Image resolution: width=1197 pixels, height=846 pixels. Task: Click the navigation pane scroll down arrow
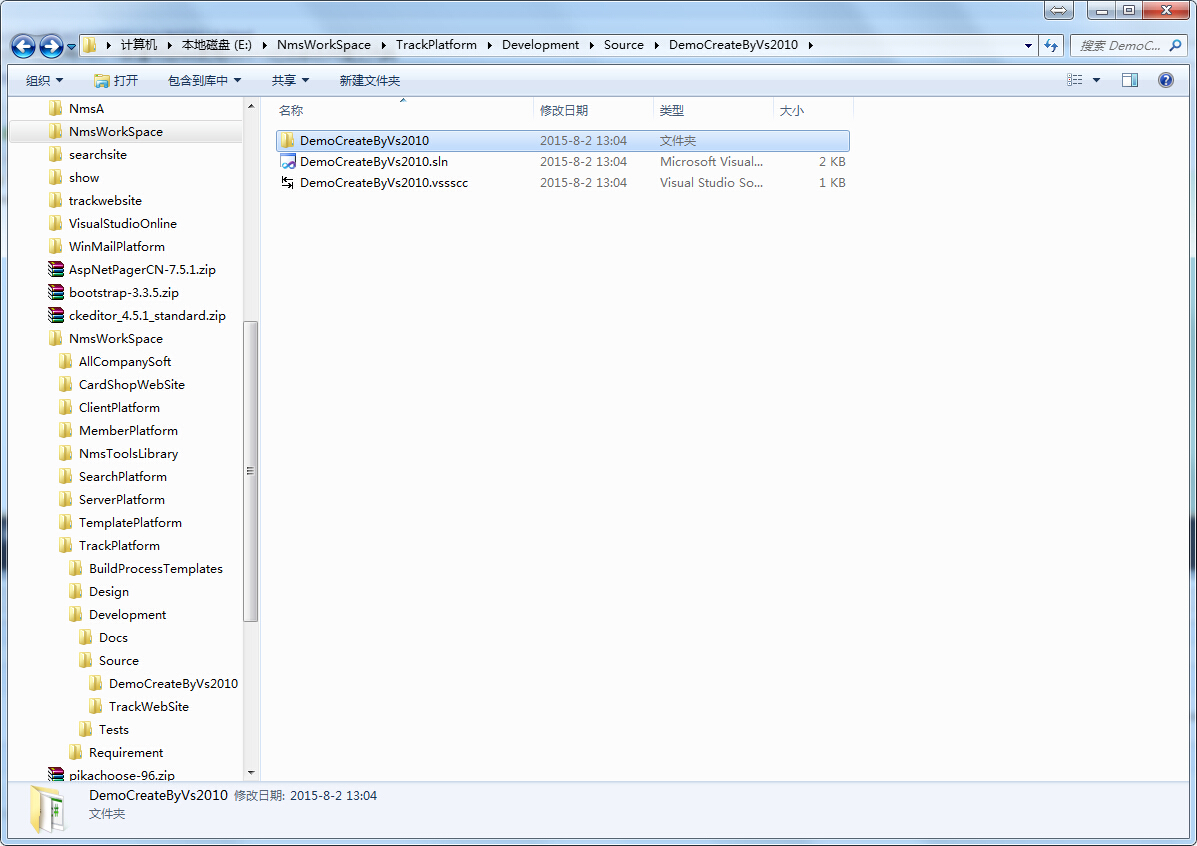250,773
